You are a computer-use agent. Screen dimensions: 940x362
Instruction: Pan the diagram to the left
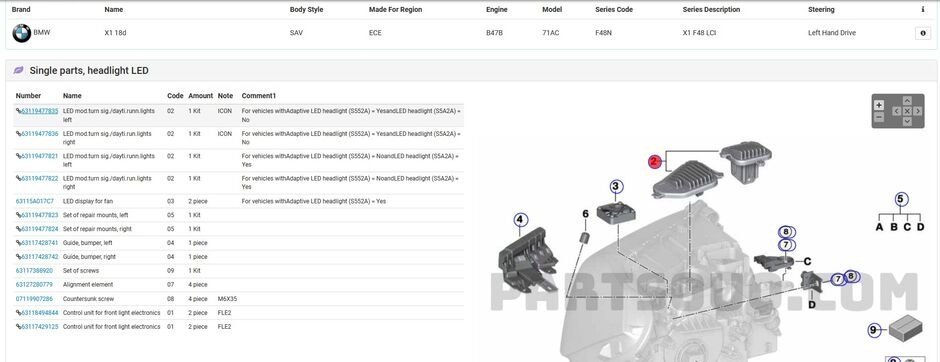coord(897,111)
